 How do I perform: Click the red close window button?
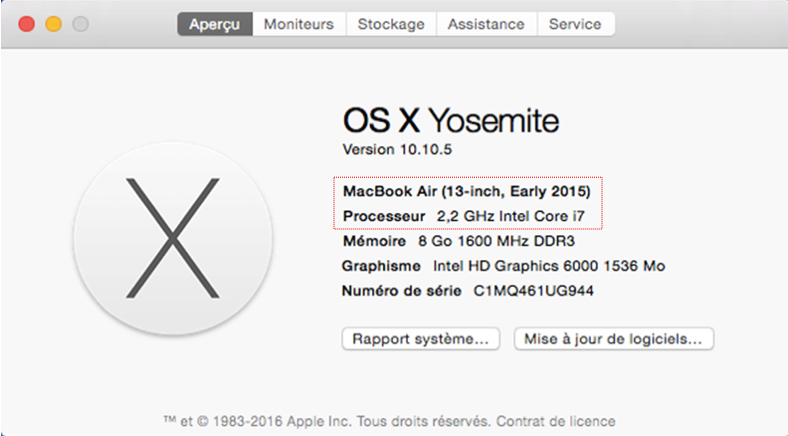(27, 24)
